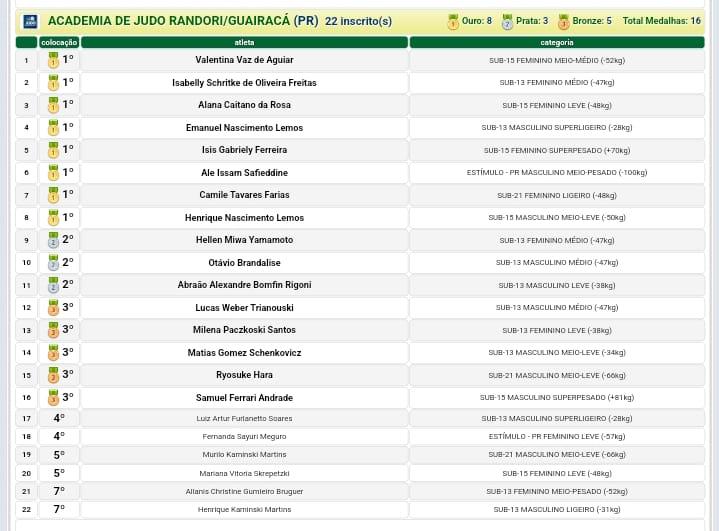This screenshot has width=719, height=531.
Task: Select athlete name Emanuel Nascimento Lemos
Action: click(x=244, y=127)
